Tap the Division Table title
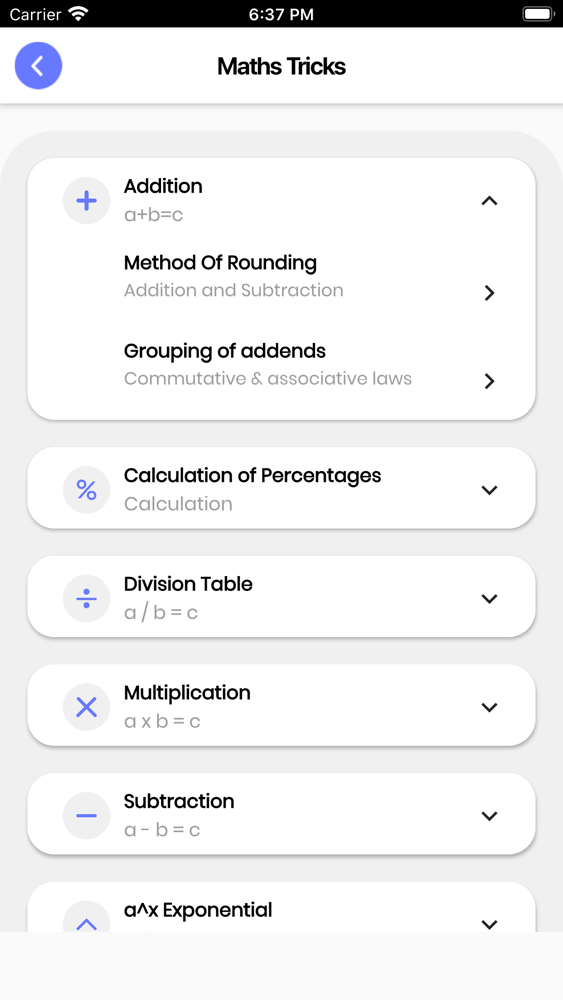The height and width of the screenshot is (1000, 563). point(188,584)
